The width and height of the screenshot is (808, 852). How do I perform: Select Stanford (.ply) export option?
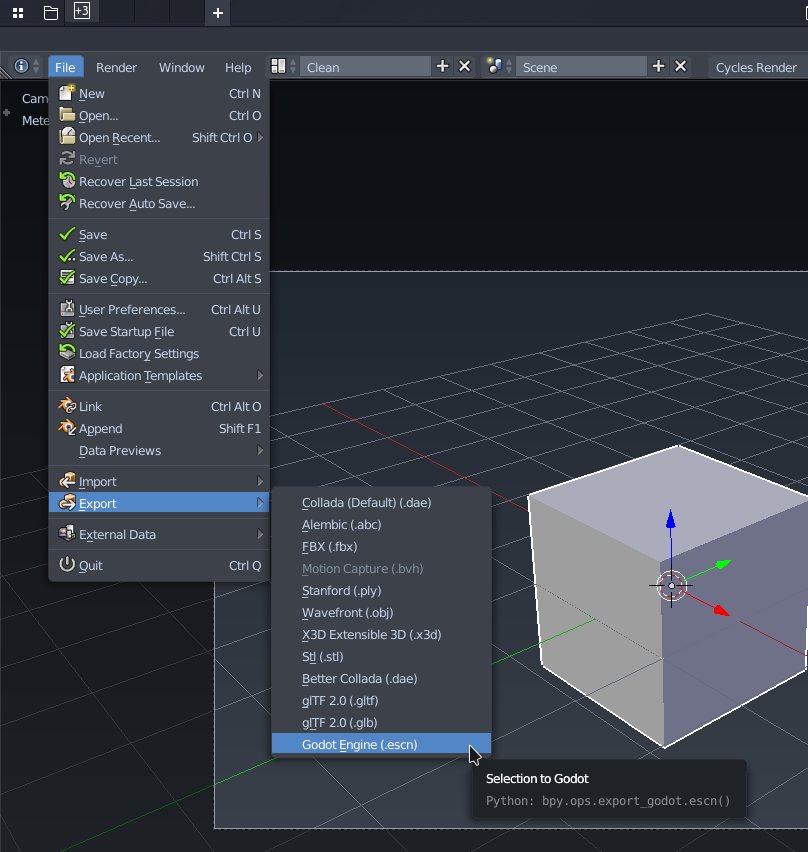coord(381,591)
